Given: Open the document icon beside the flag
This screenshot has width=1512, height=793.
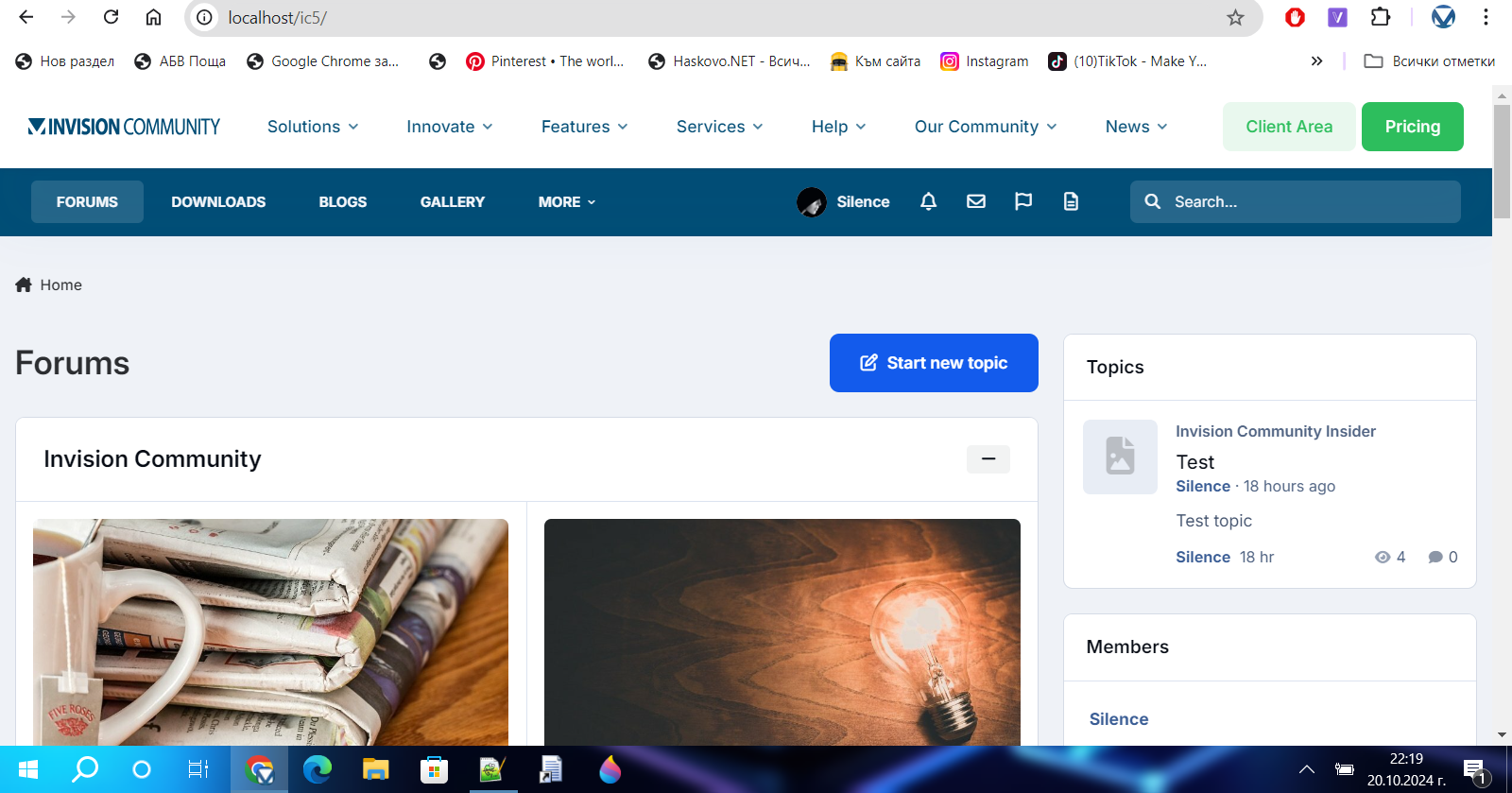Looking at the screenshot, I should click(x=1071, y=201).
